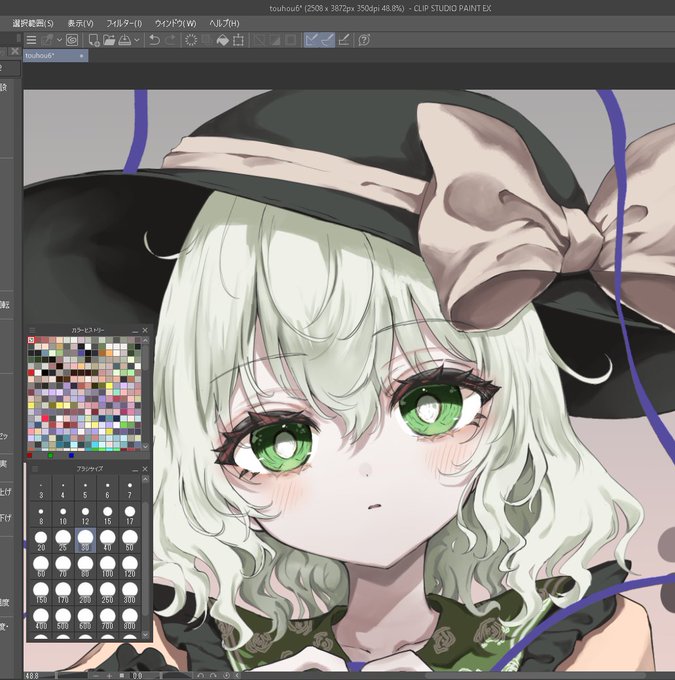
Task: Save the canvas with save icon
Action: (125, 40)
